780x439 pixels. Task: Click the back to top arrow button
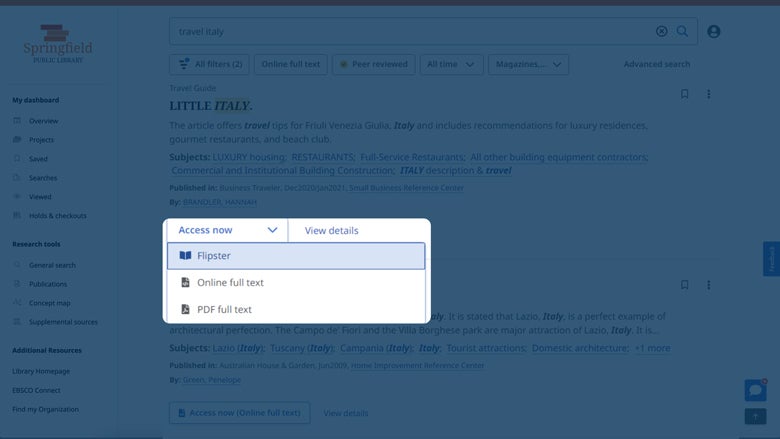755,416
